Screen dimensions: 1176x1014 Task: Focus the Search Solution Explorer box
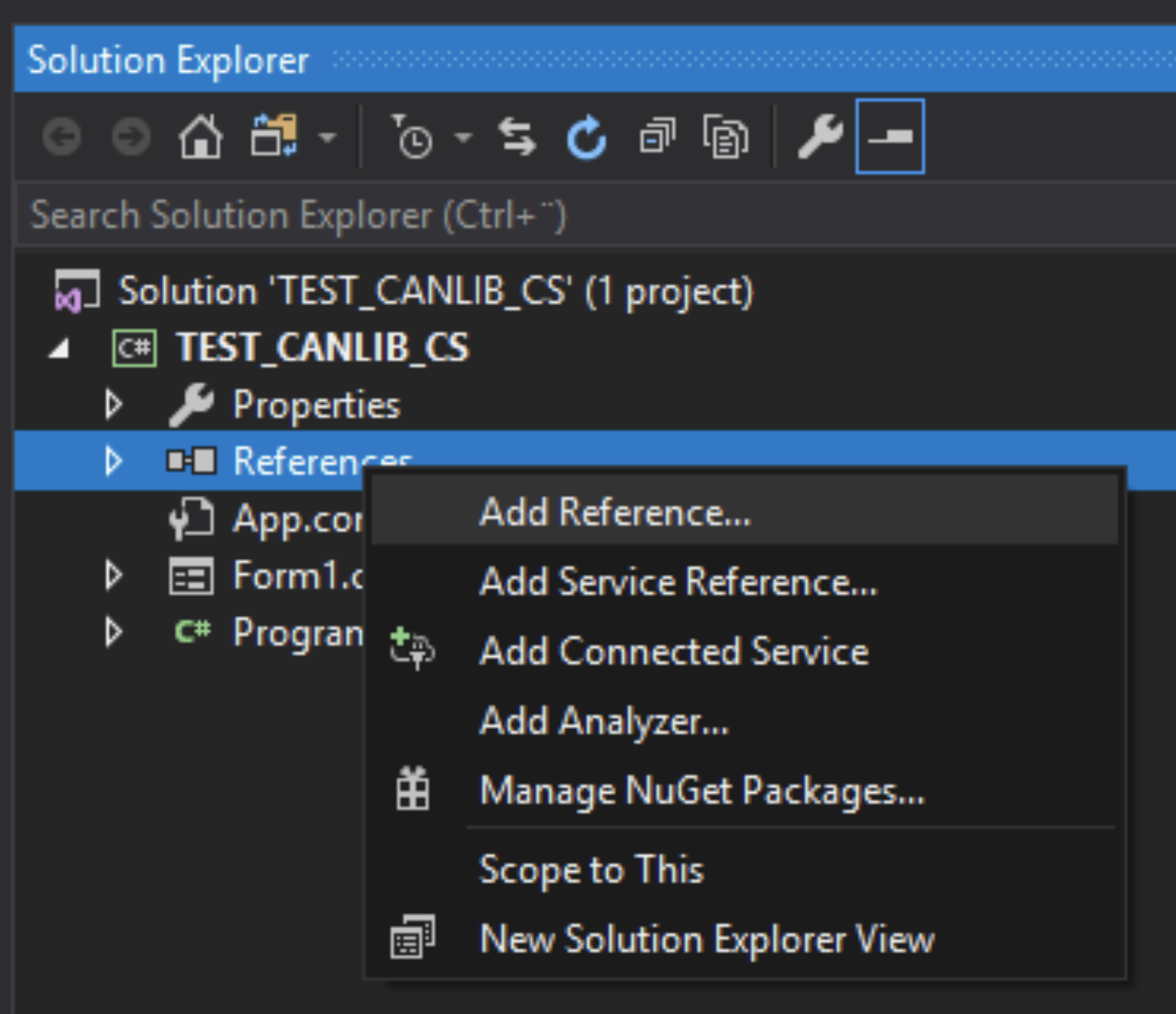pyautogui.click(x=596, y=215)
